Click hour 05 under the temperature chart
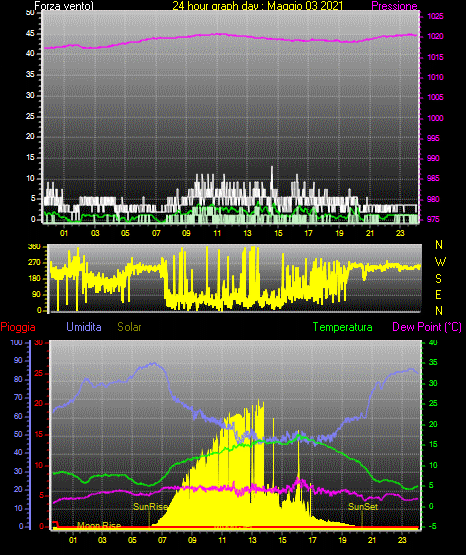 click(x=132, y=540)
